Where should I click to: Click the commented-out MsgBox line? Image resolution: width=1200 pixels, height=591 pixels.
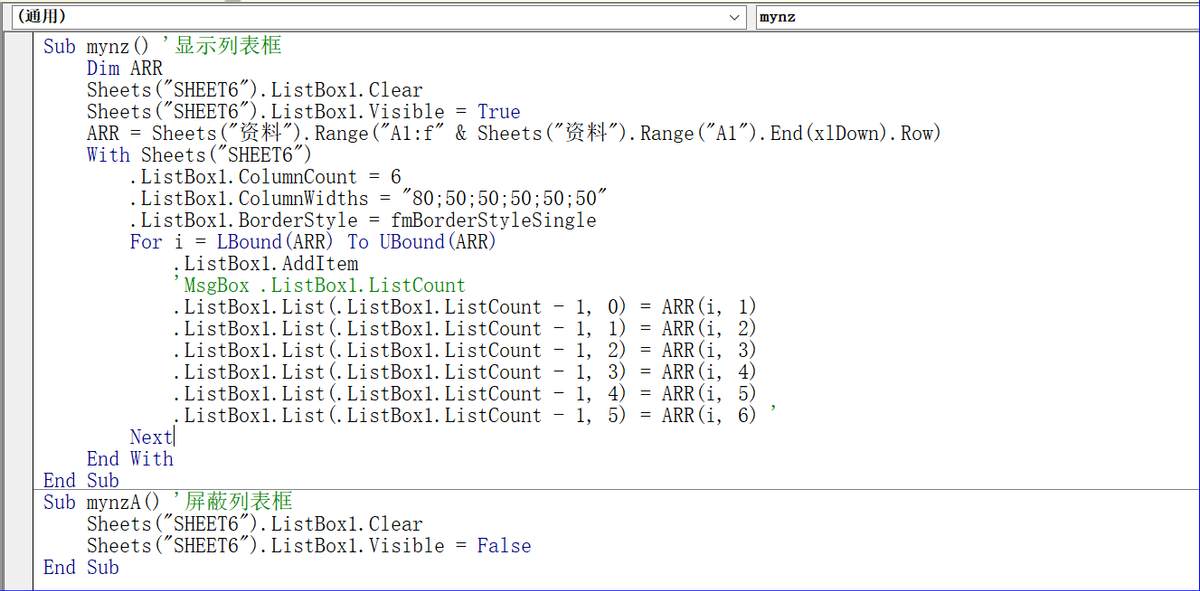coord(320,286)
